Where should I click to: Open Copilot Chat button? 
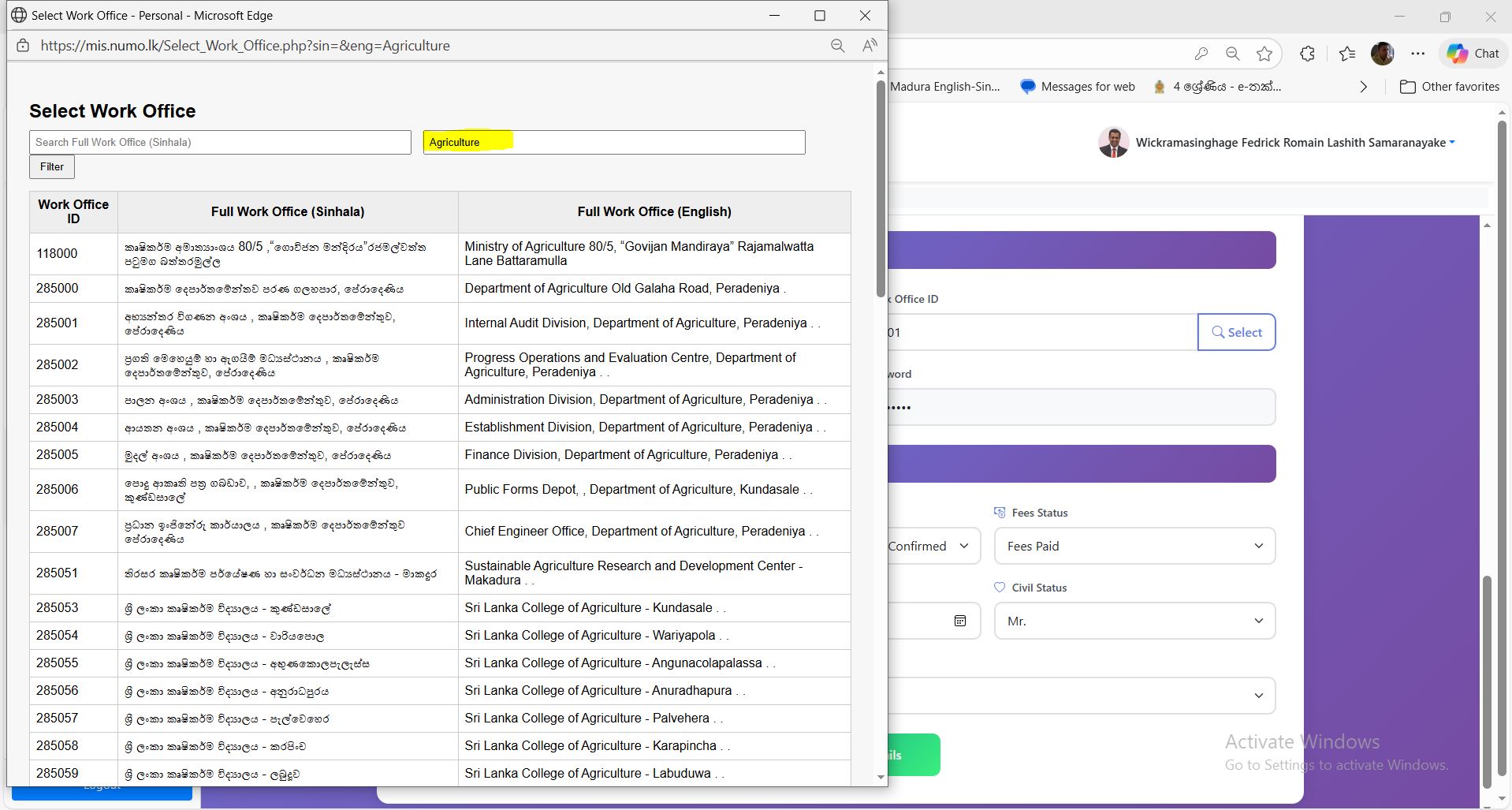1473,54
